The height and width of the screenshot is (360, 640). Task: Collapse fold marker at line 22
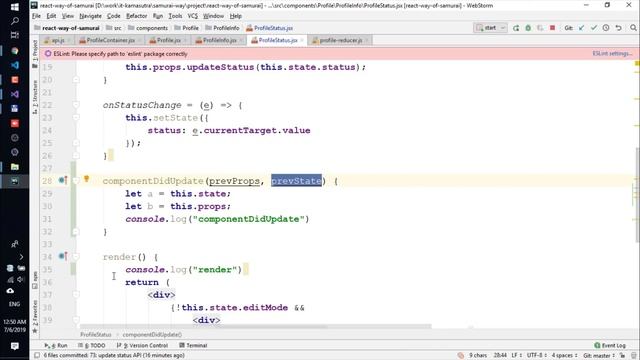(x=76, y=105)
